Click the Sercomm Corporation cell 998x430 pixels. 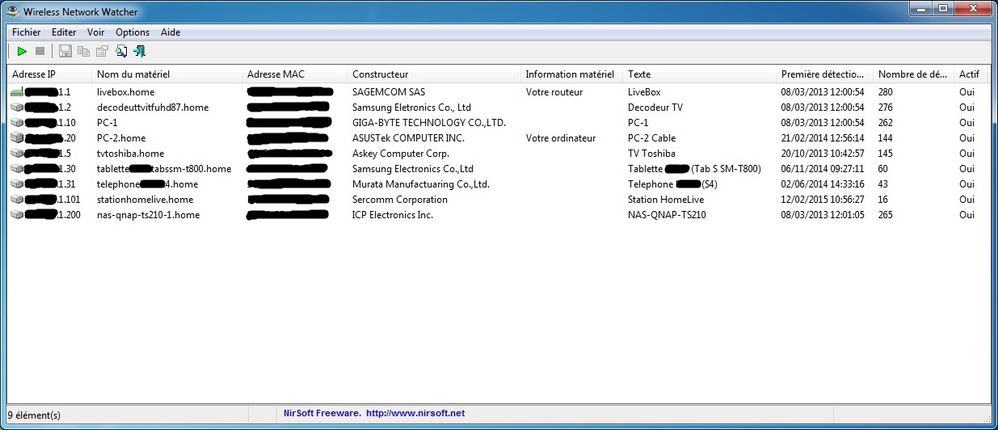point(400,200)
